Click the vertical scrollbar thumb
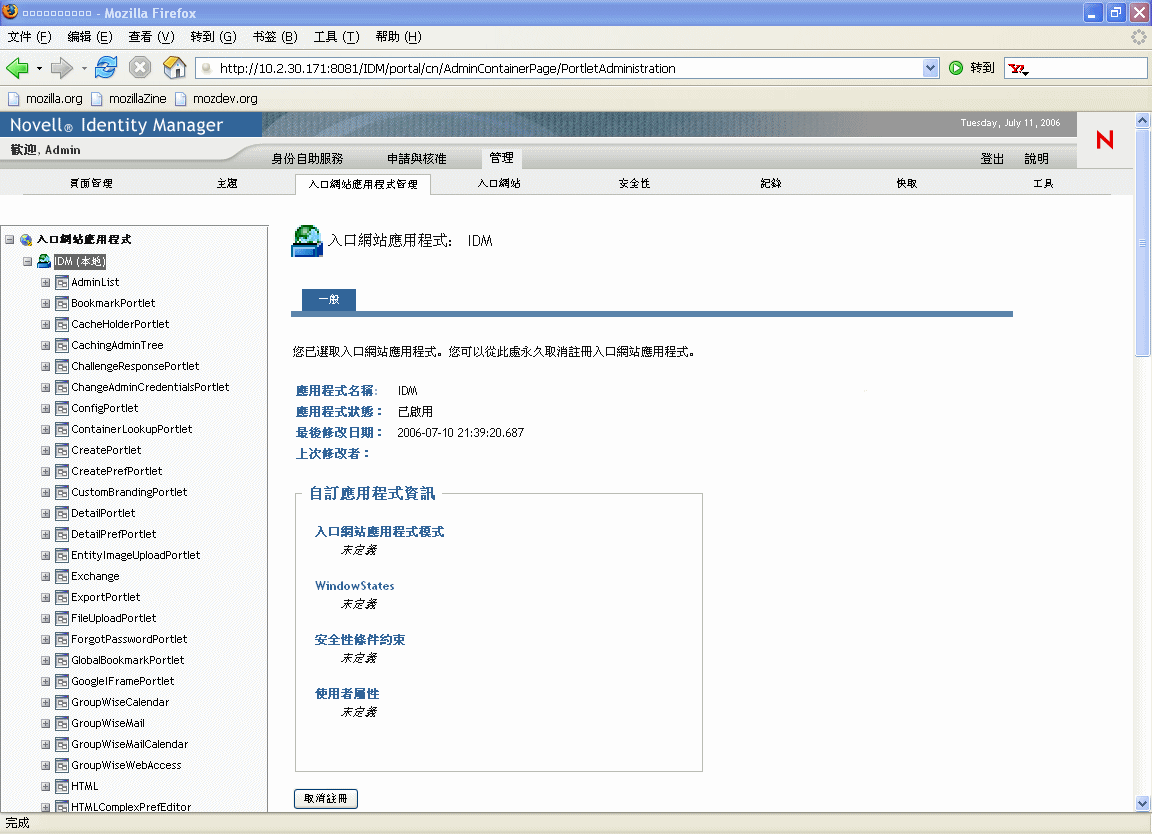 pos(1142,242)
